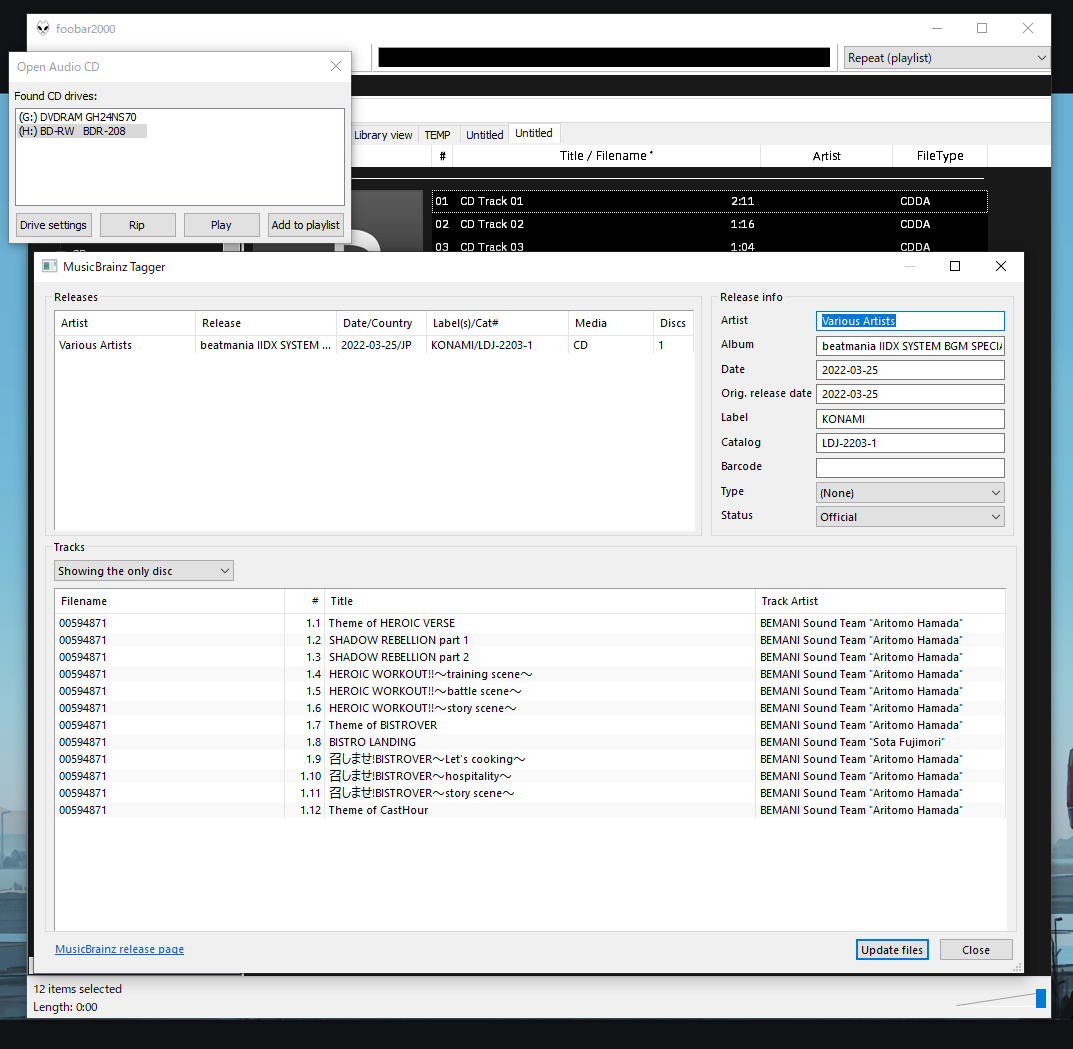Click the Drive settings button
The width and height of the screenshot is (1073, 1049).
pyautogui.click(x=54, y=225)
